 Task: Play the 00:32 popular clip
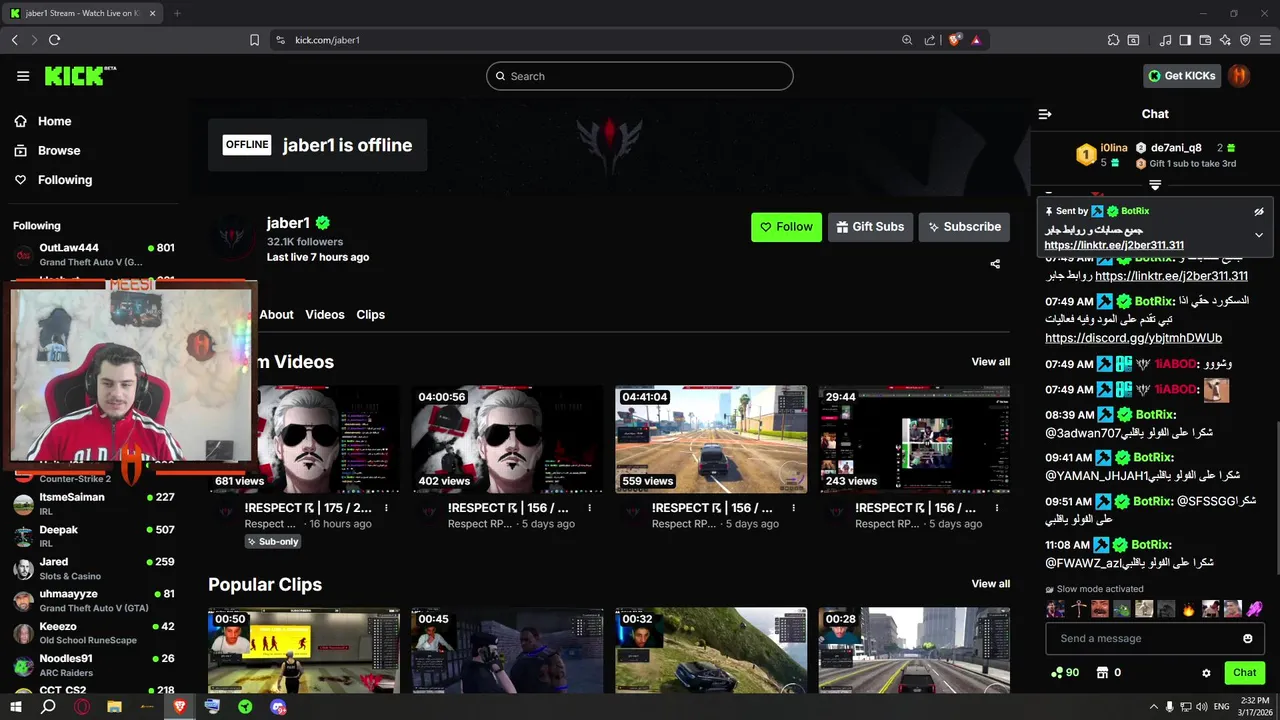tap(711, 650)
